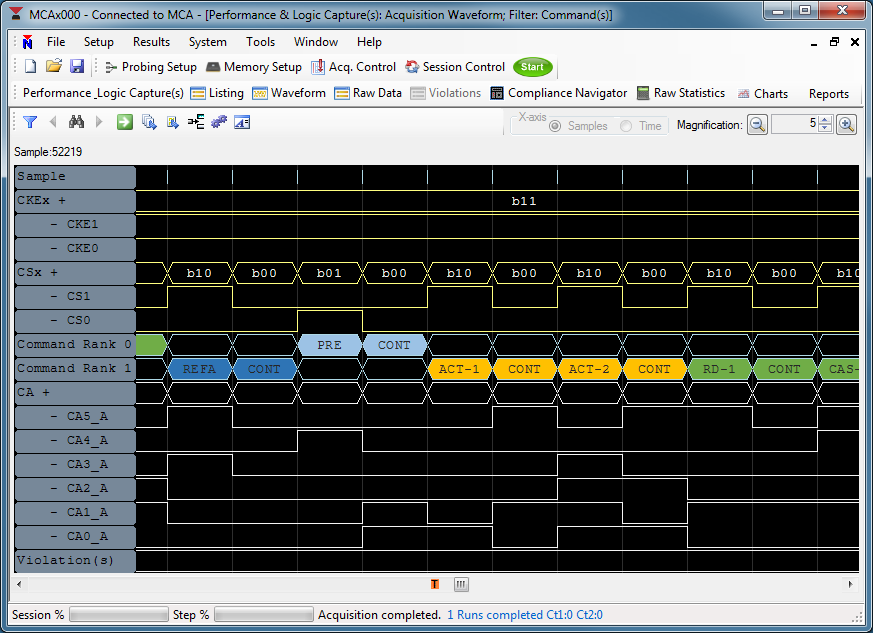Go to previous search result arrow
873x633 pixels.
(x=53, y=122)
